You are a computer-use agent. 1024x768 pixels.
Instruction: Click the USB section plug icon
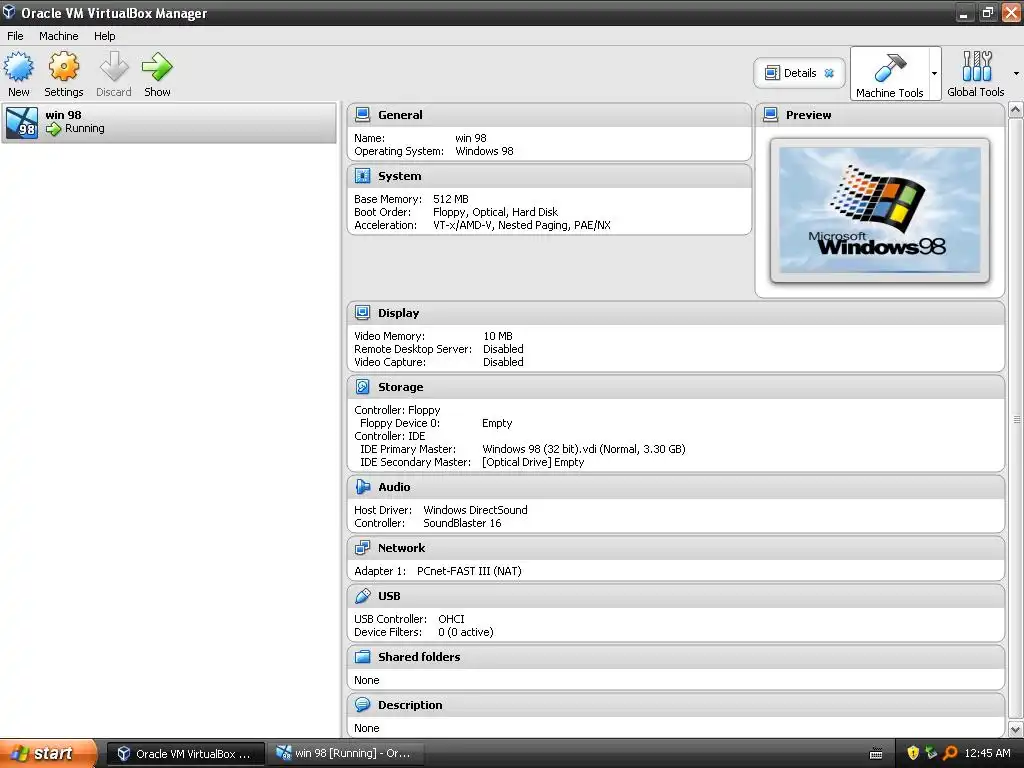[x=362, y=596]
